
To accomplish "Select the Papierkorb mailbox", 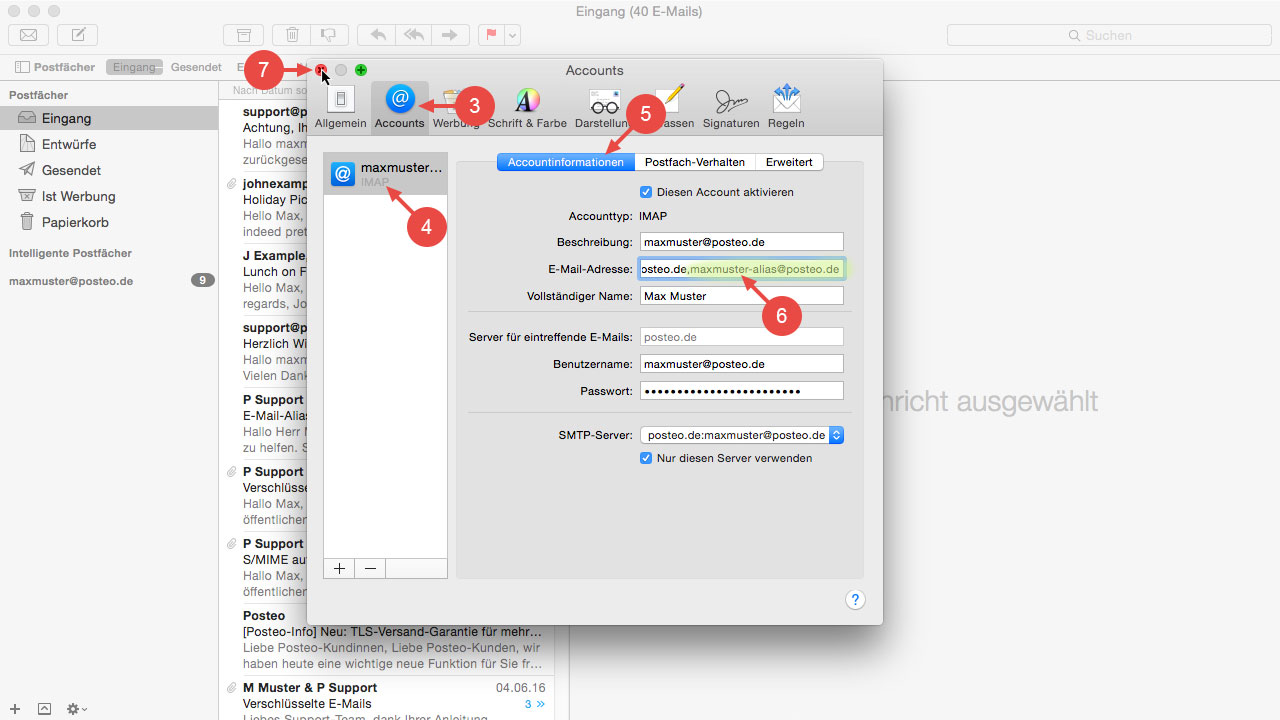I will coord(75,222).
